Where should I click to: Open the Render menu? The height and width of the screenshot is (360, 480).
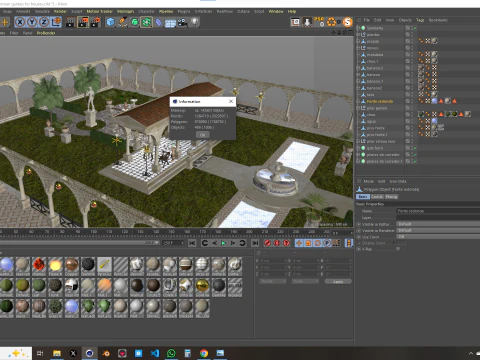tap(60, 11)
